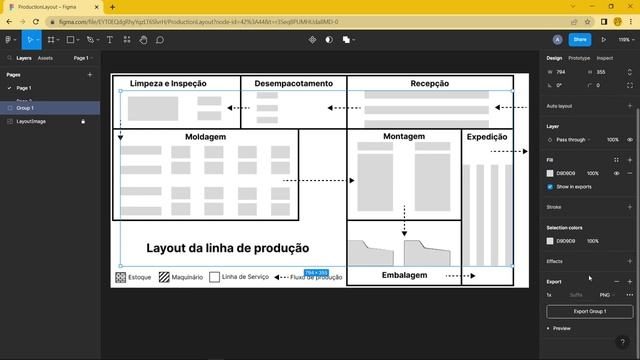
Task: Click the Fill color swatch D9D9D9
Action: [x=550, y=173]
